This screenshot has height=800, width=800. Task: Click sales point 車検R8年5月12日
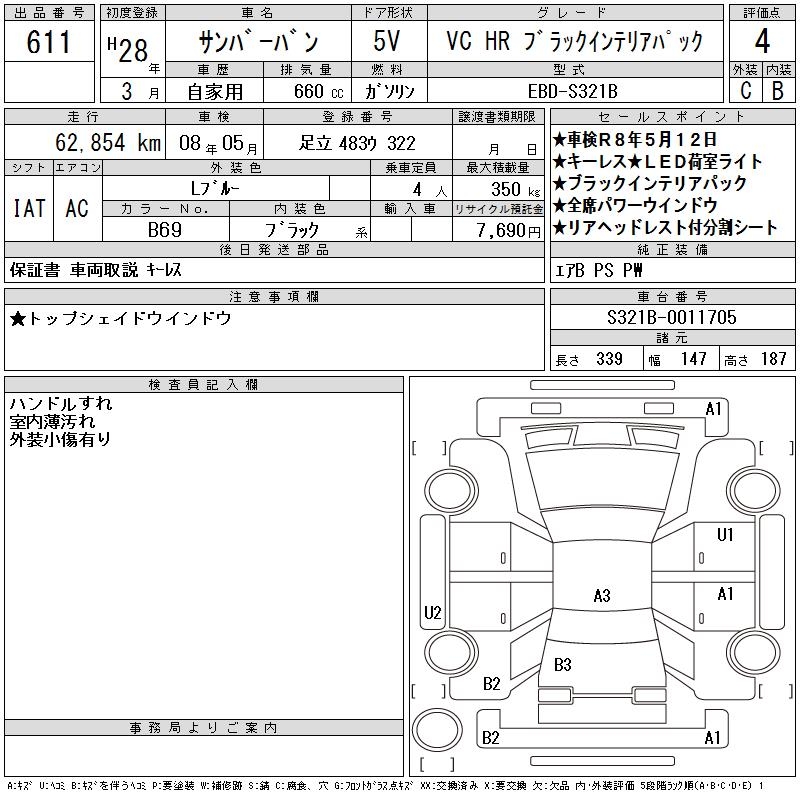pos(635,139)
